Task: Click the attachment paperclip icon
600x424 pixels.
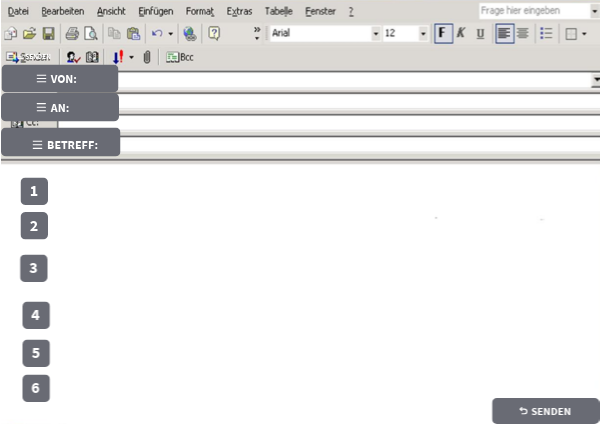Action: point(146,57)
